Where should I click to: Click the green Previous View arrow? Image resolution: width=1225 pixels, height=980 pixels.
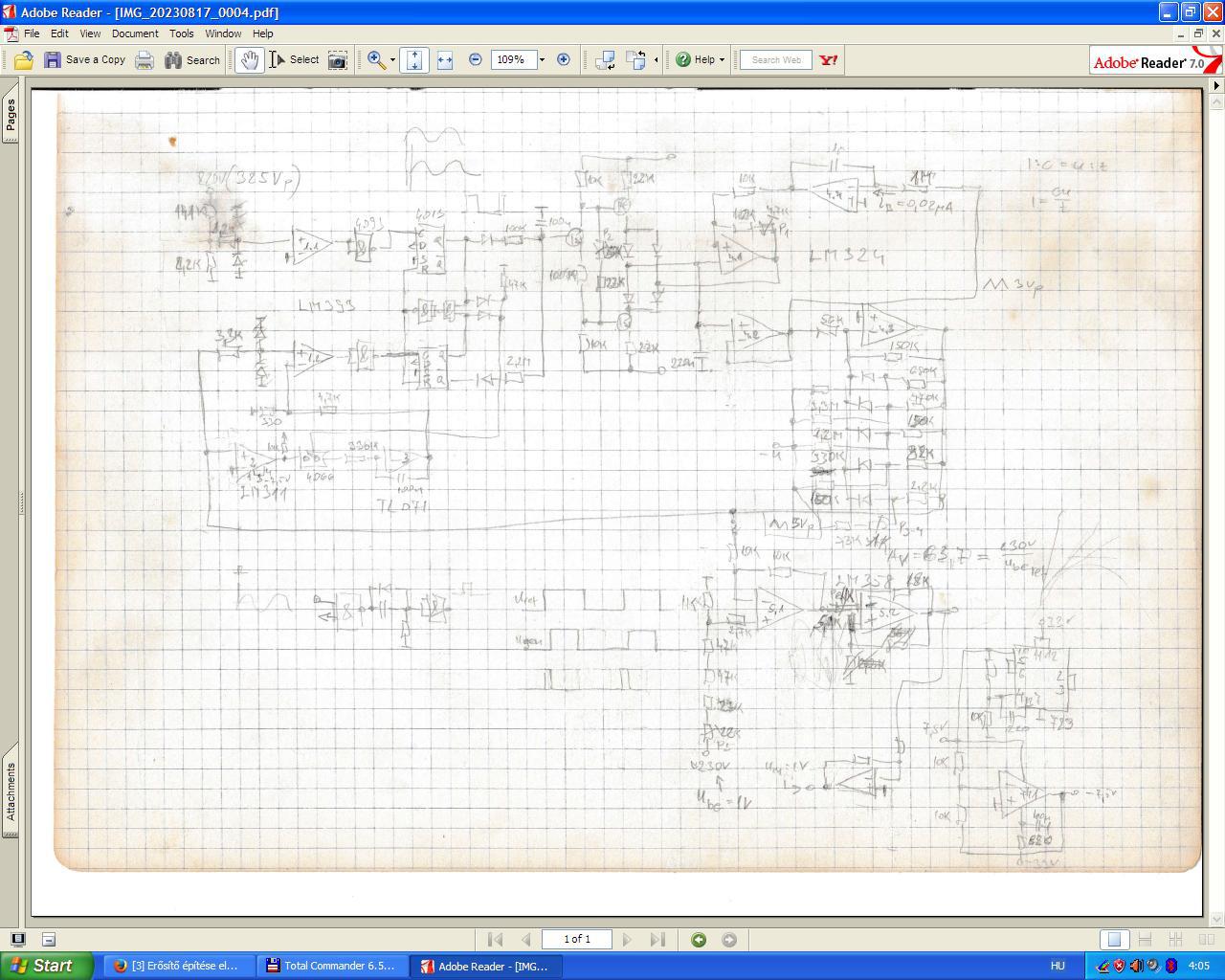click(699, 940)
